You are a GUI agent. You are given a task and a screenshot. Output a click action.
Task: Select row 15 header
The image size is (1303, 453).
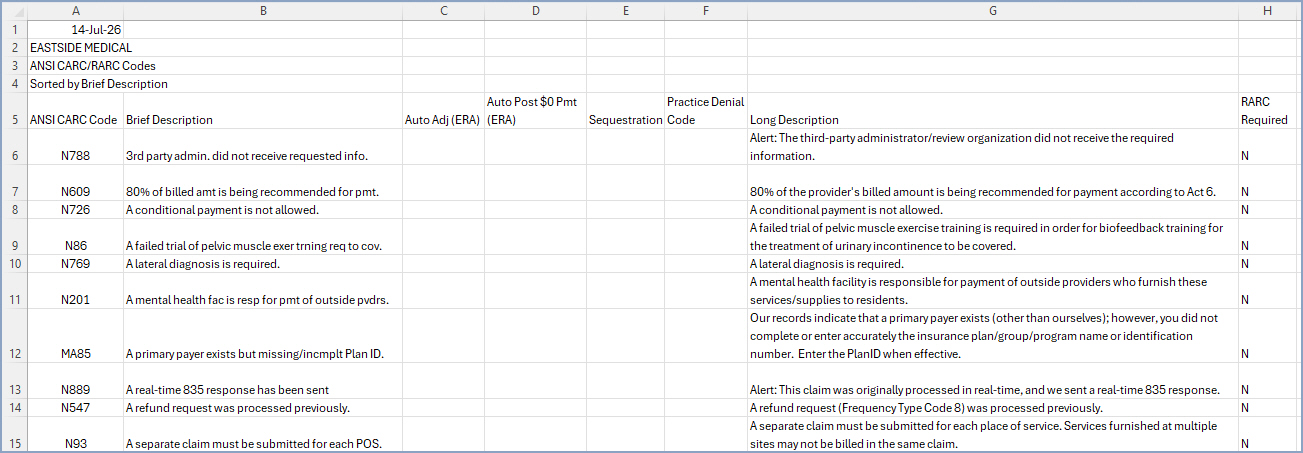click(x=15, y=434)
